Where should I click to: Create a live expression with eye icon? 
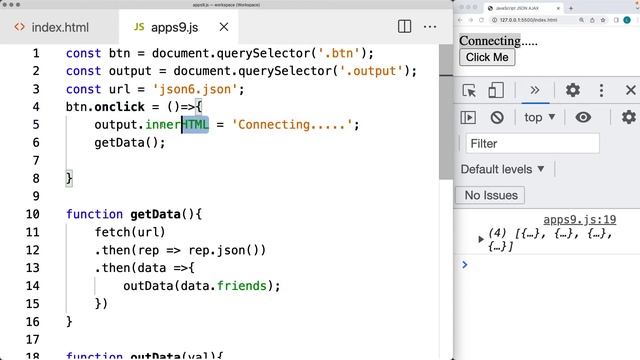[583, 118]
